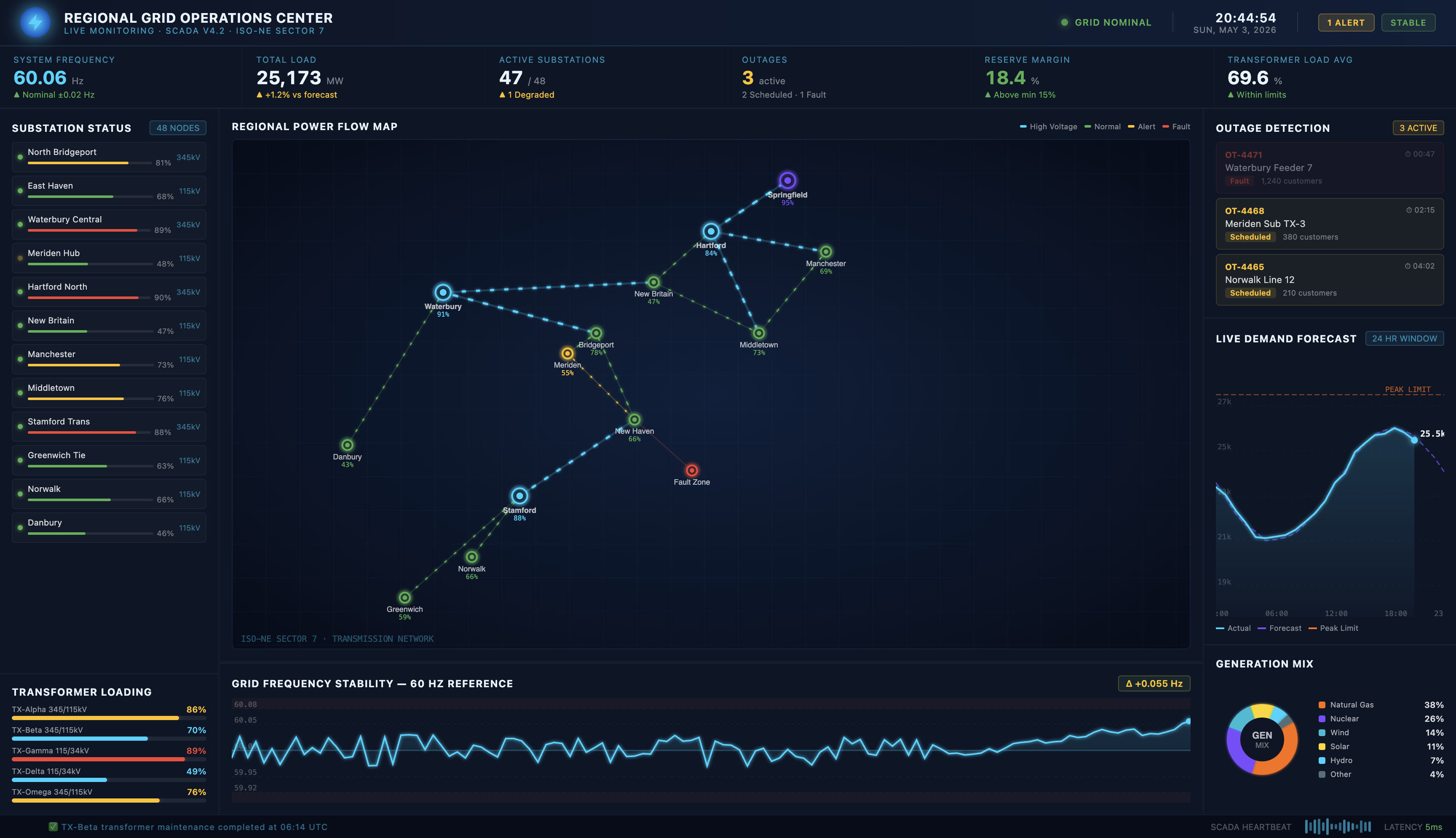Click the LATENCY 5ms status readout
The image size is (1456, 838).
(x=1413, y=827)
